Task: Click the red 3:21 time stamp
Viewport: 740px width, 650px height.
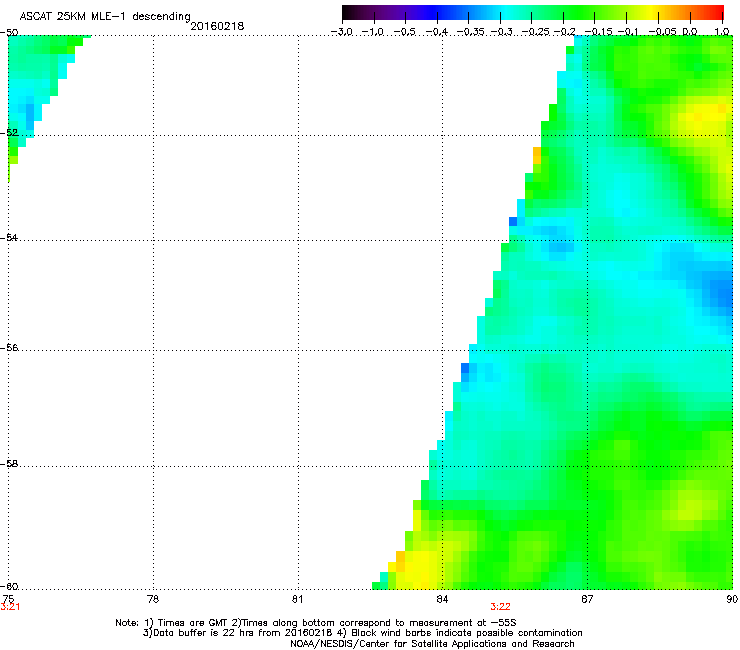Action: coord(10,607)
